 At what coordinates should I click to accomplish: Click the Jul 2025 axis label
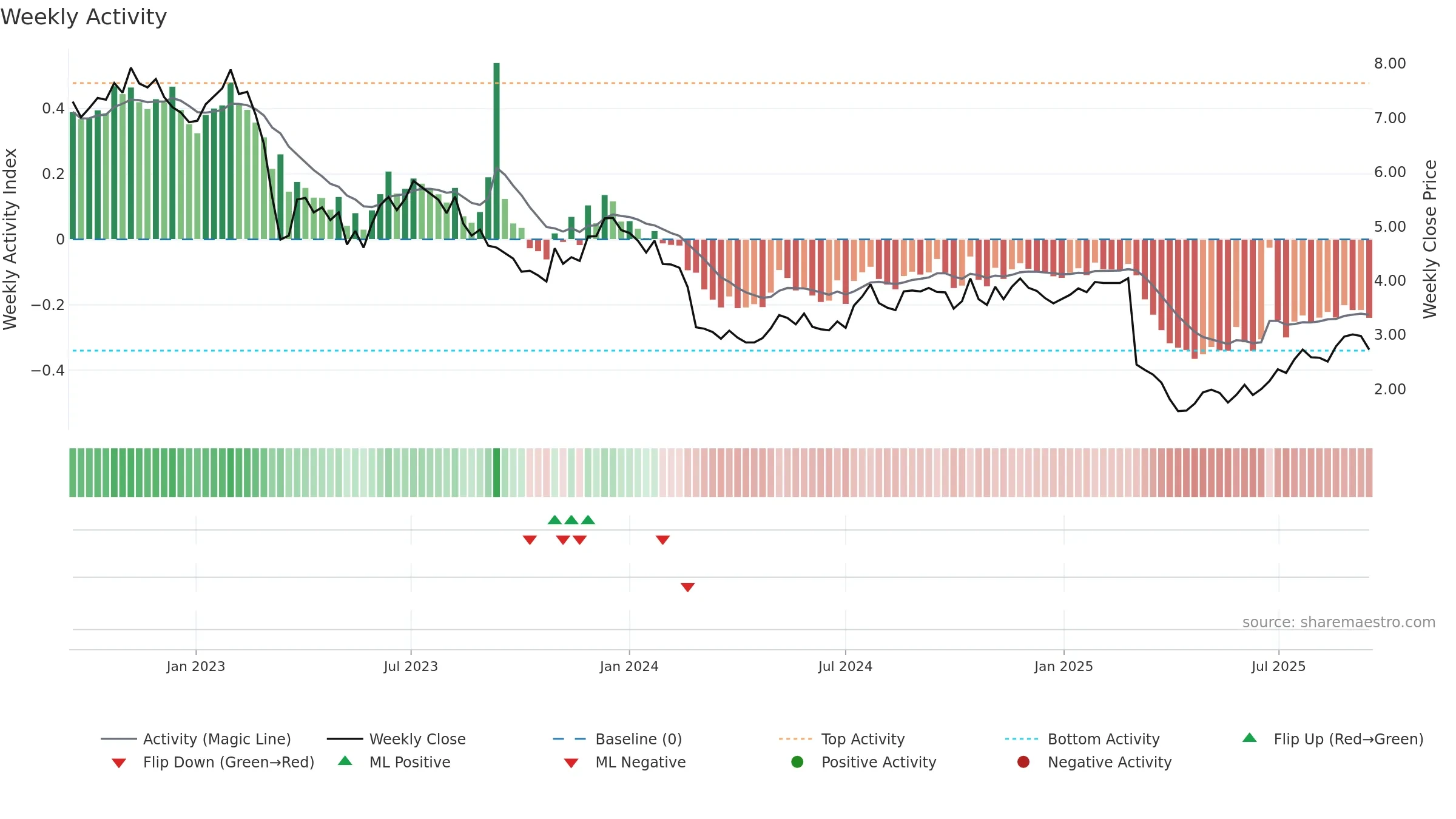coord(1278,667)
